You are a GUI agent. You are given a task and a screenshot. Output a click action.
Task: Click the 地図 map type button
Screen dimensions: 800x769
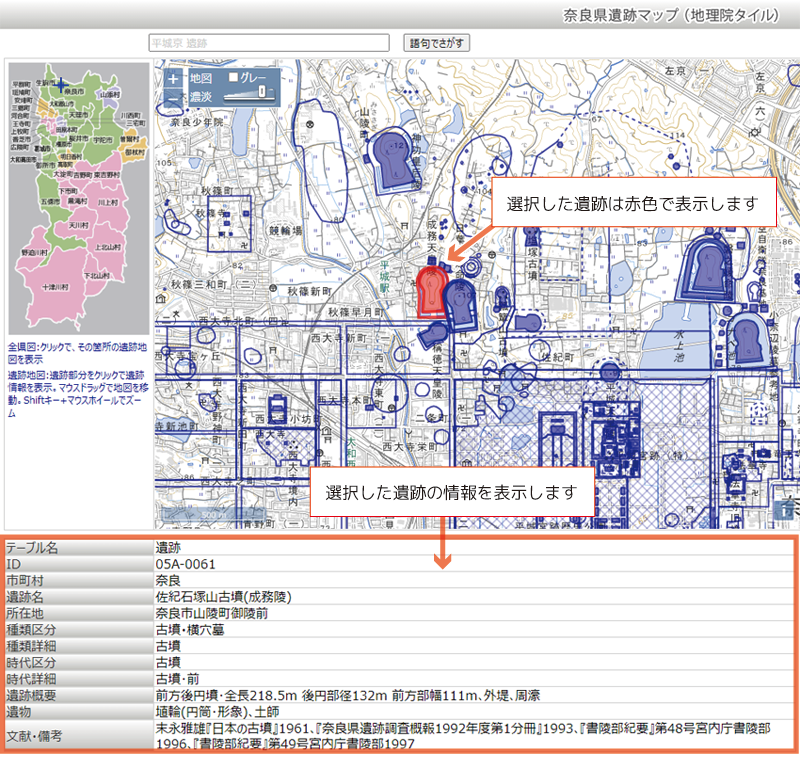tap(201, 78)
